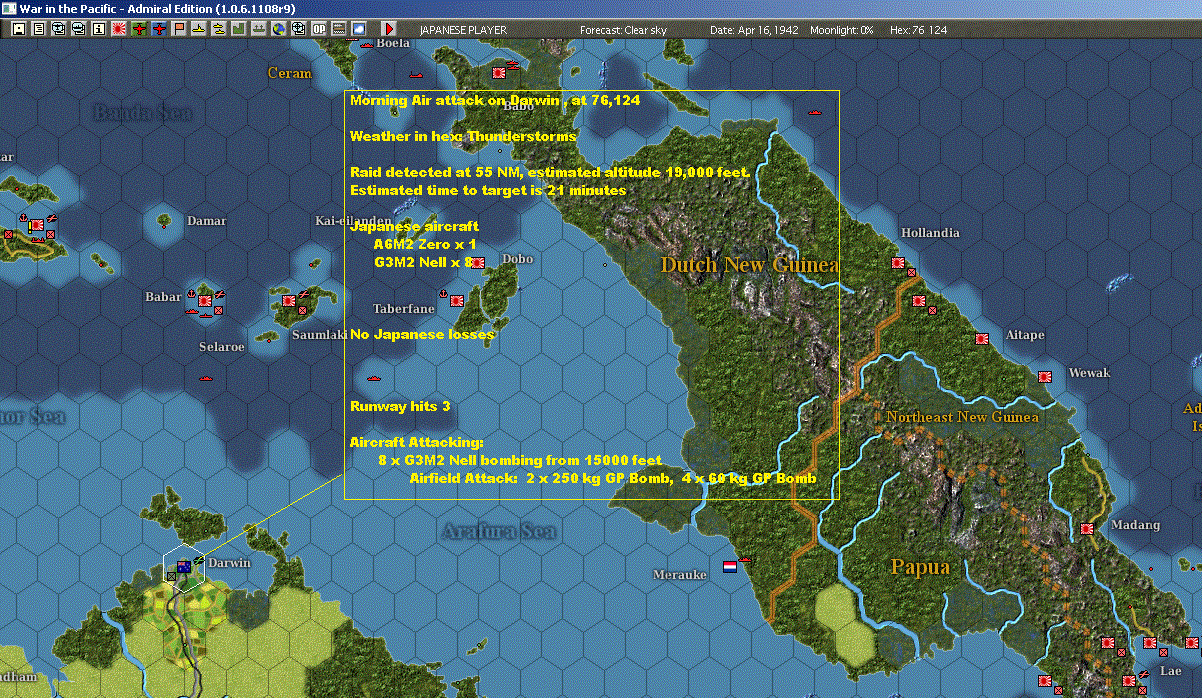Click the OP toolbar button

pos(319,29)
